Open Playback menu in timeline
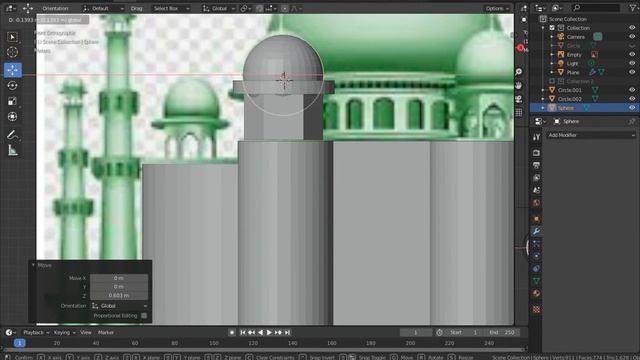 pos(36,333)
